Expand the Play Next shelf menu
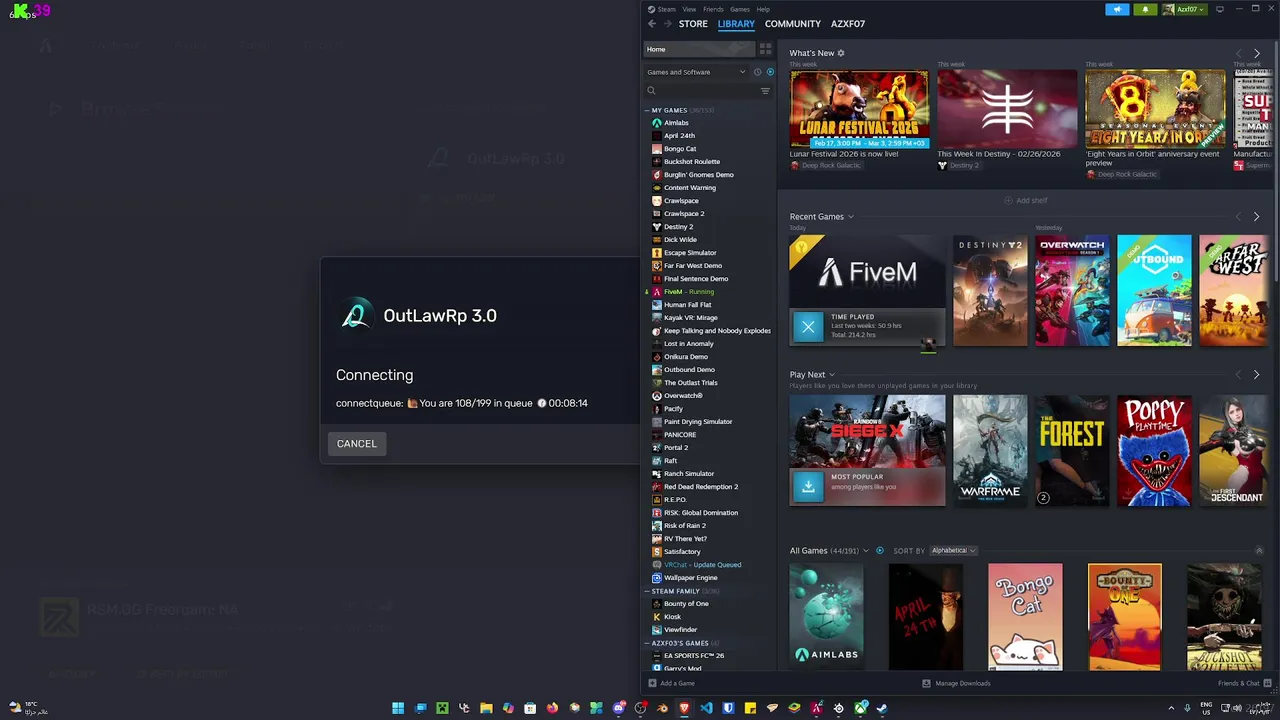This screenshot has height=720, width=1280. [x=832, y=375]
